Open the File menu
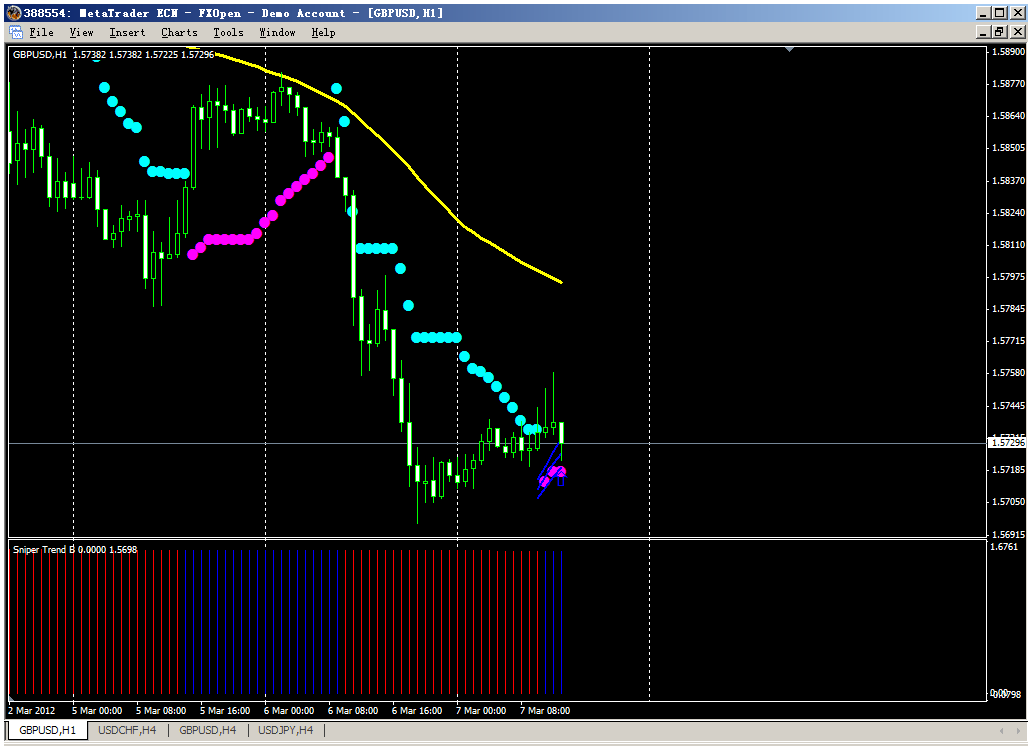Viewport: 1032px width, 746px height. point(41,32)
